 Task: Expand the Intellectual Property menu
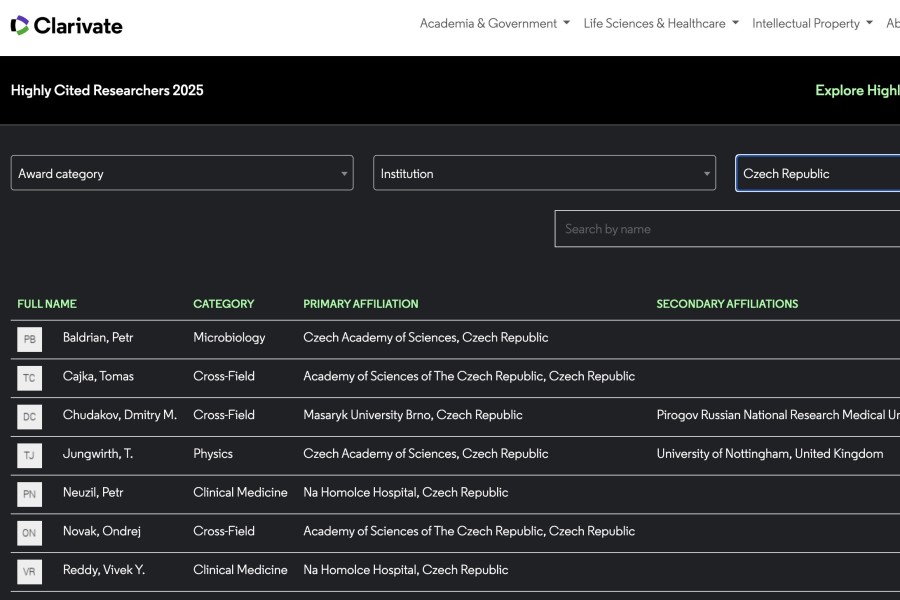pyautogui.click(x=812, y=23)
